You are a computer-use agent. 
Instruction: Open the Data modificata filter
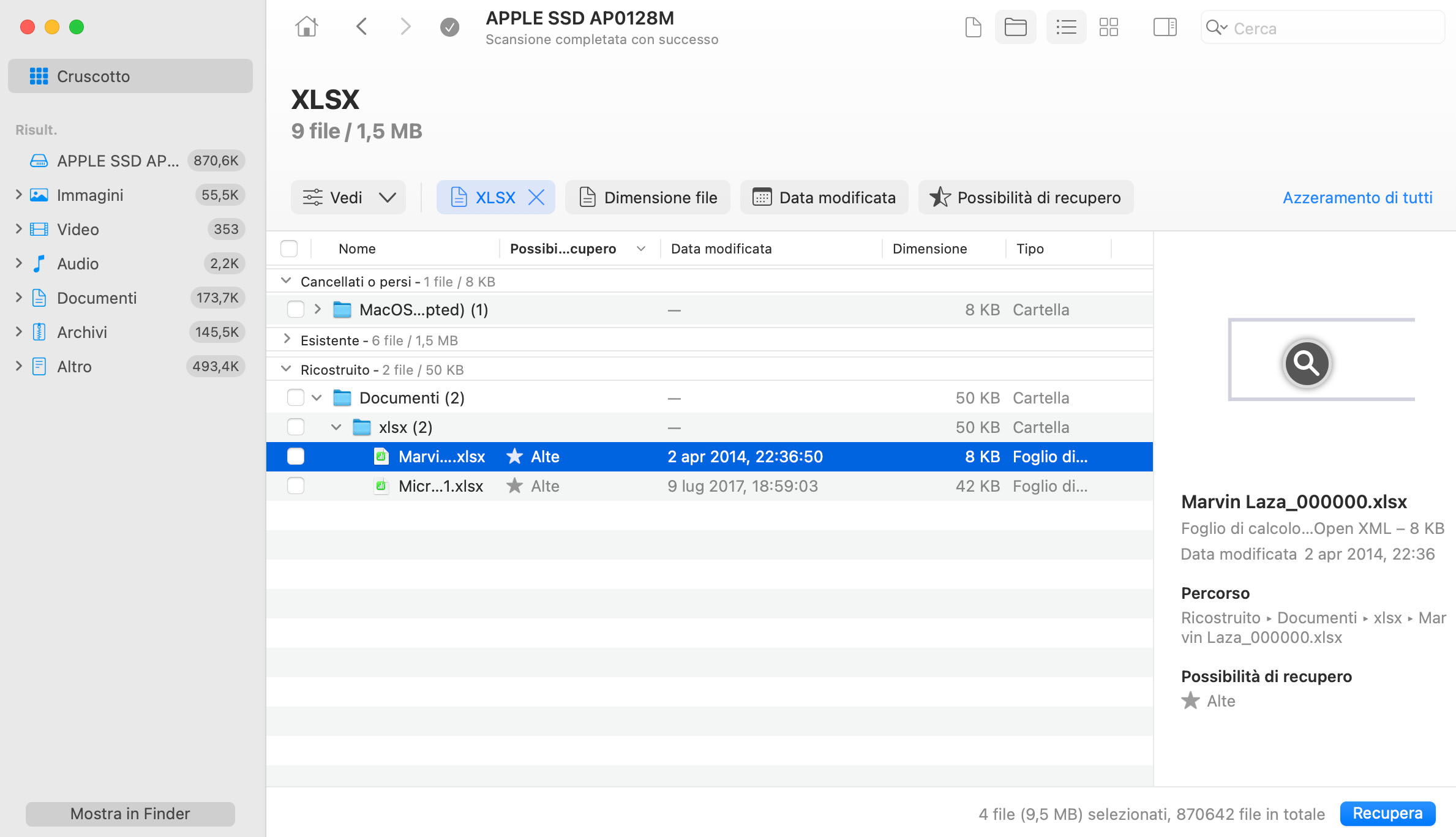(824, 197)
